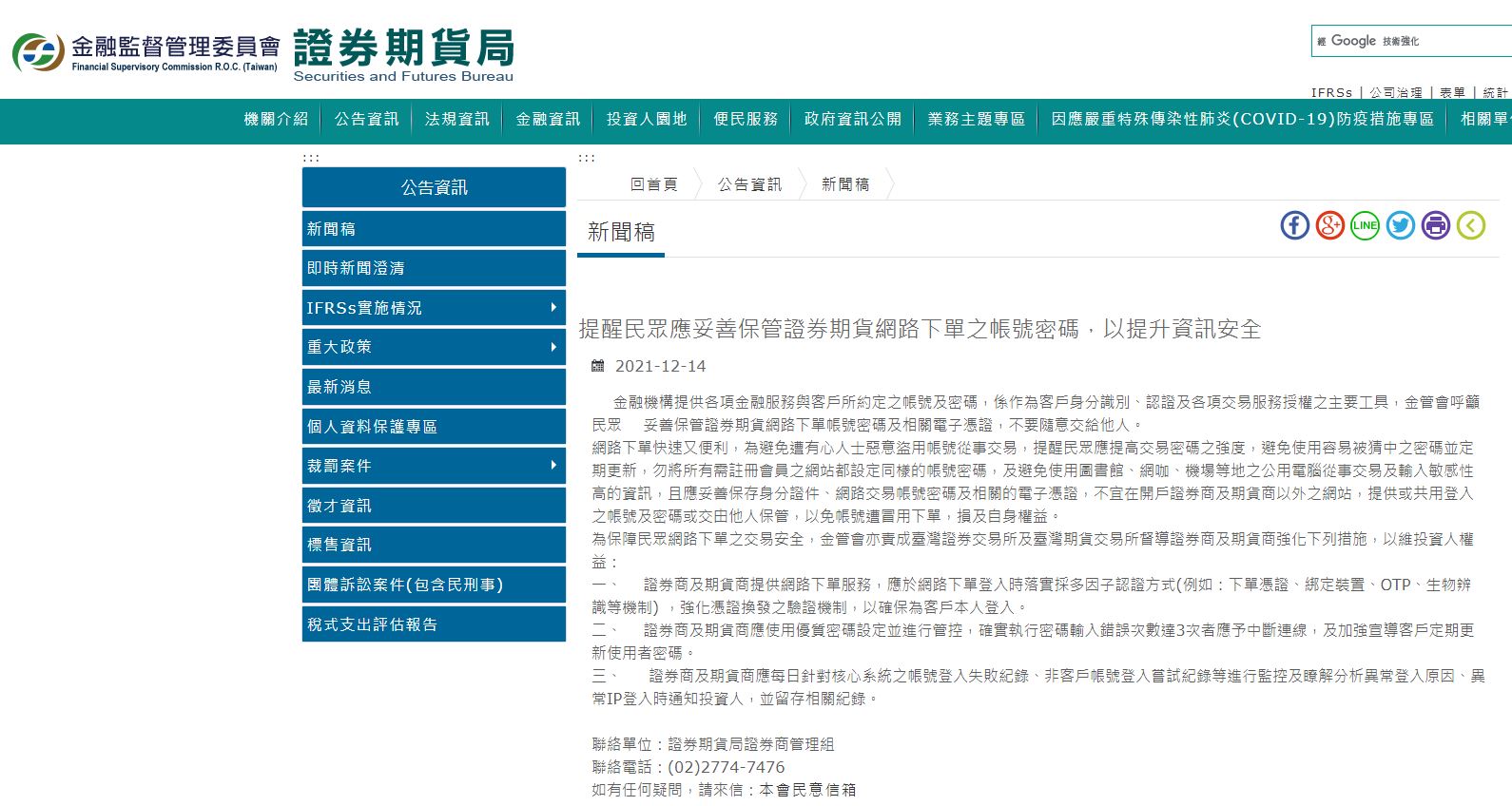Click the Financial Supervisory Commission logo
This screenshot has height=806, width=1512.
(146, 52)
